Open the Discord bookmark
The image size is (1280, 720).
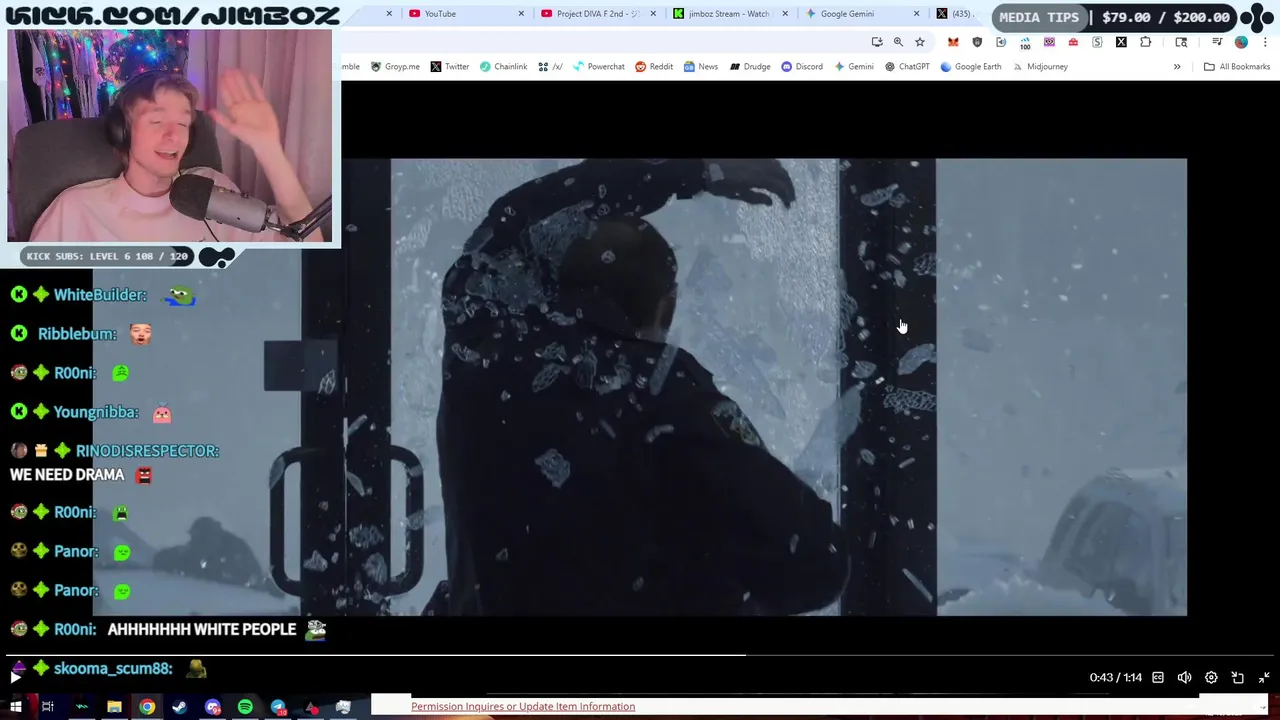coord(802,67)
